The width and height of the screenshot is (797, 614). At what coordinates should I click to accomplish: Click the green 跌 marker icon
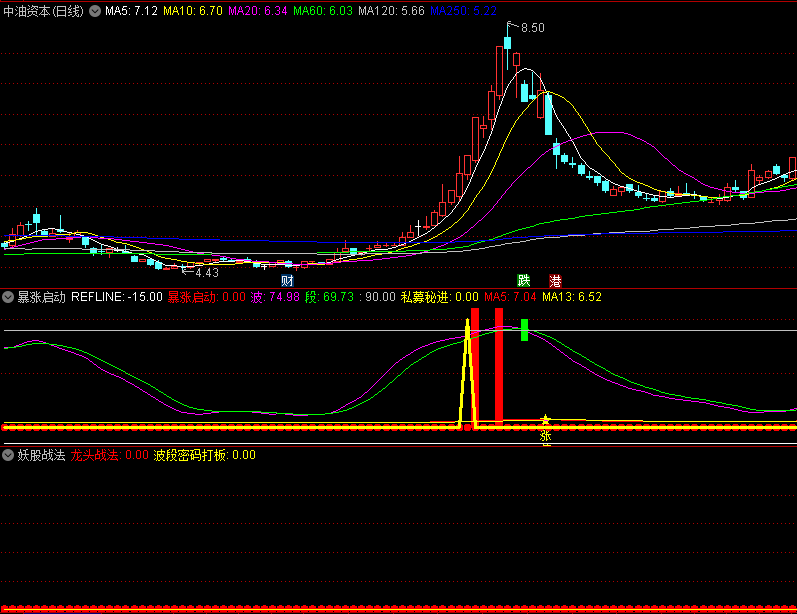coord(523,280)
